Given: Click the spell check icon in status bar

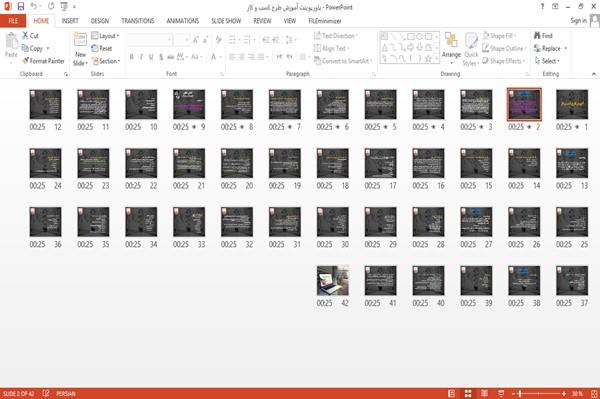Looking at the screenshot, I should click(46, 393).
